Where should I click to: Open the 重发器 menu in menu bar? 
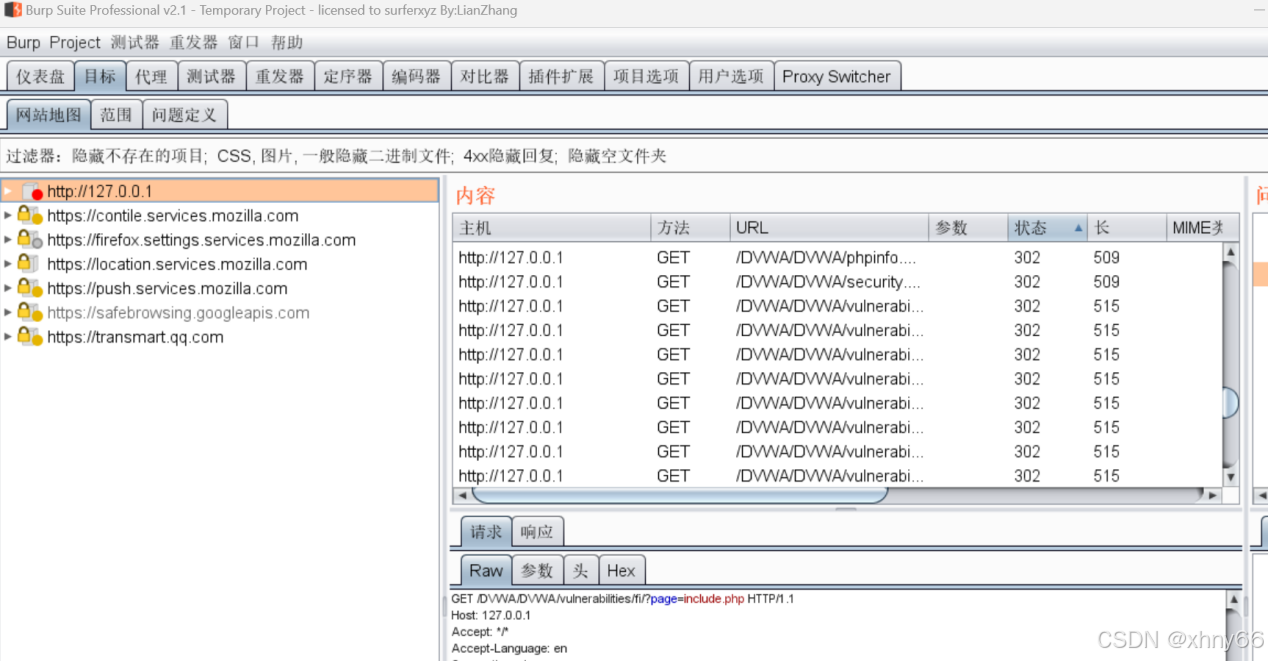[x=194, y=42]
